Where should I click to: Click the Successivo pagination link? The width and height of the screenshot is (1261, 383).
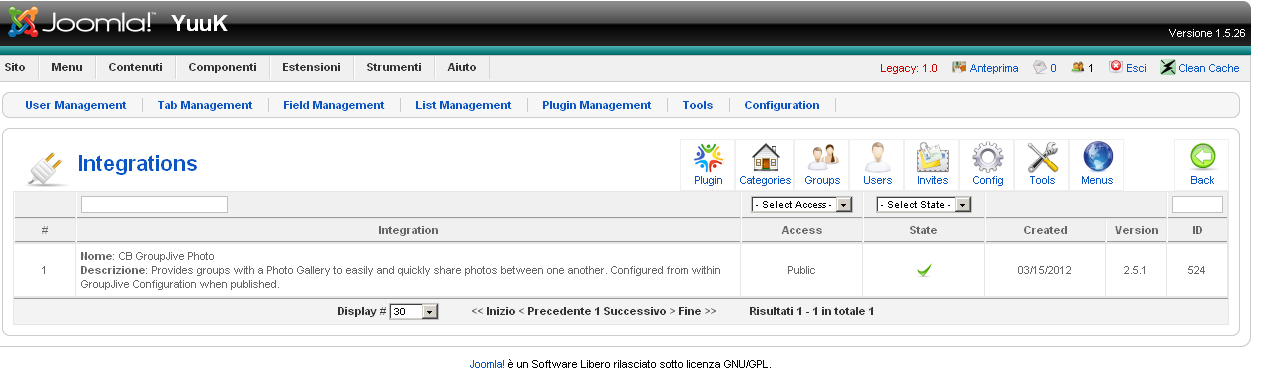pyautogui.click(x=635, y=312)
